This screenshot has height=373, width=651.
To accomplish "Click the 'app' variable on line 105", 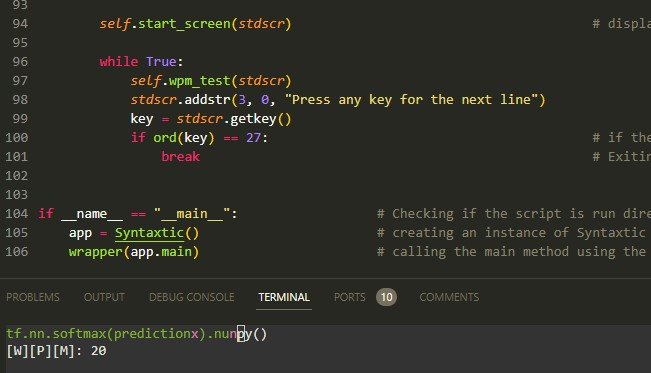I will pos(80,233).
